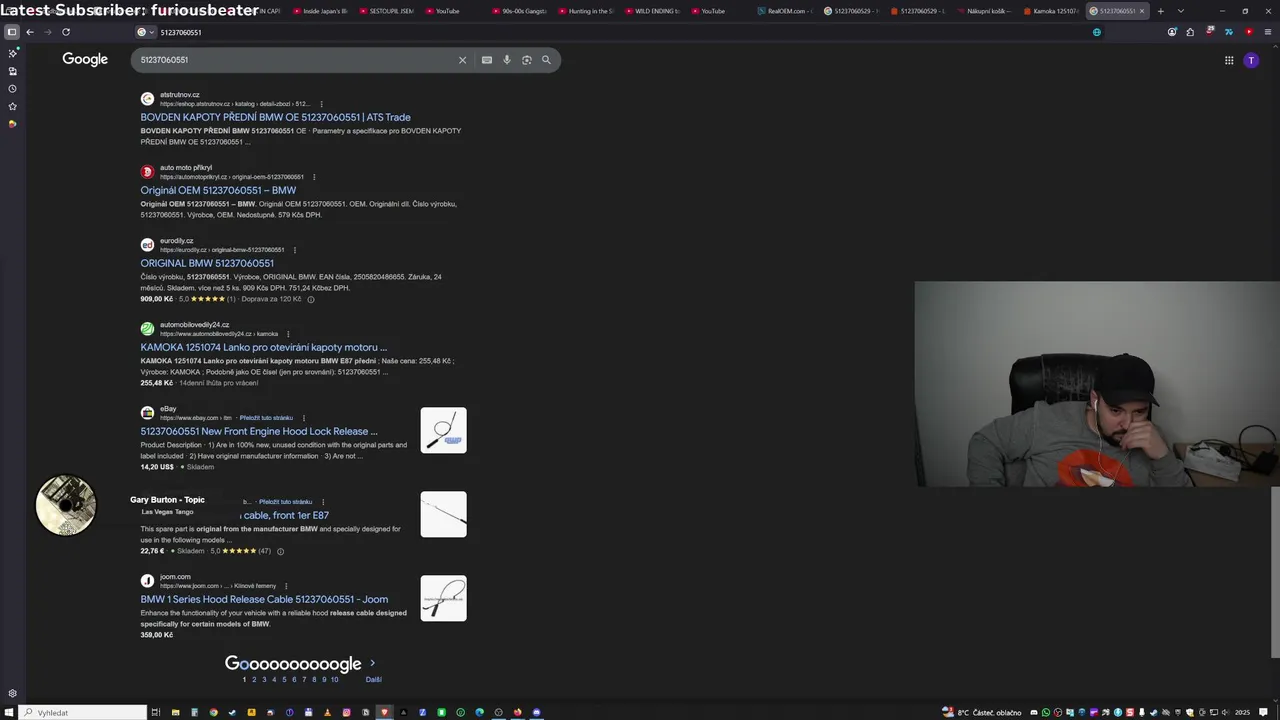Image resolution: width=1280 pixels, height=720 pixels.
Task: Open KAMOKA 1251074 Lanko result
Action: pos(263,347)
